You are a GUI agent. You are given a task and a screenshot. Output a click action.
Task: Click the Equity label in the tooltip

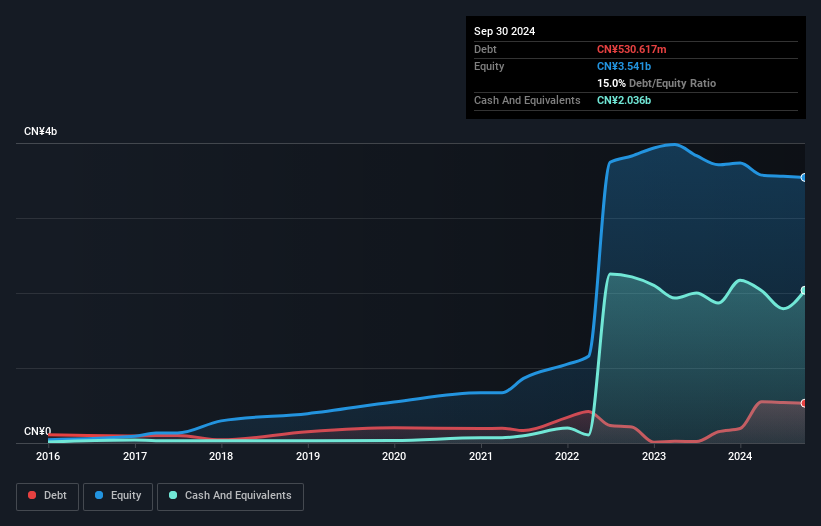[489, 66]
